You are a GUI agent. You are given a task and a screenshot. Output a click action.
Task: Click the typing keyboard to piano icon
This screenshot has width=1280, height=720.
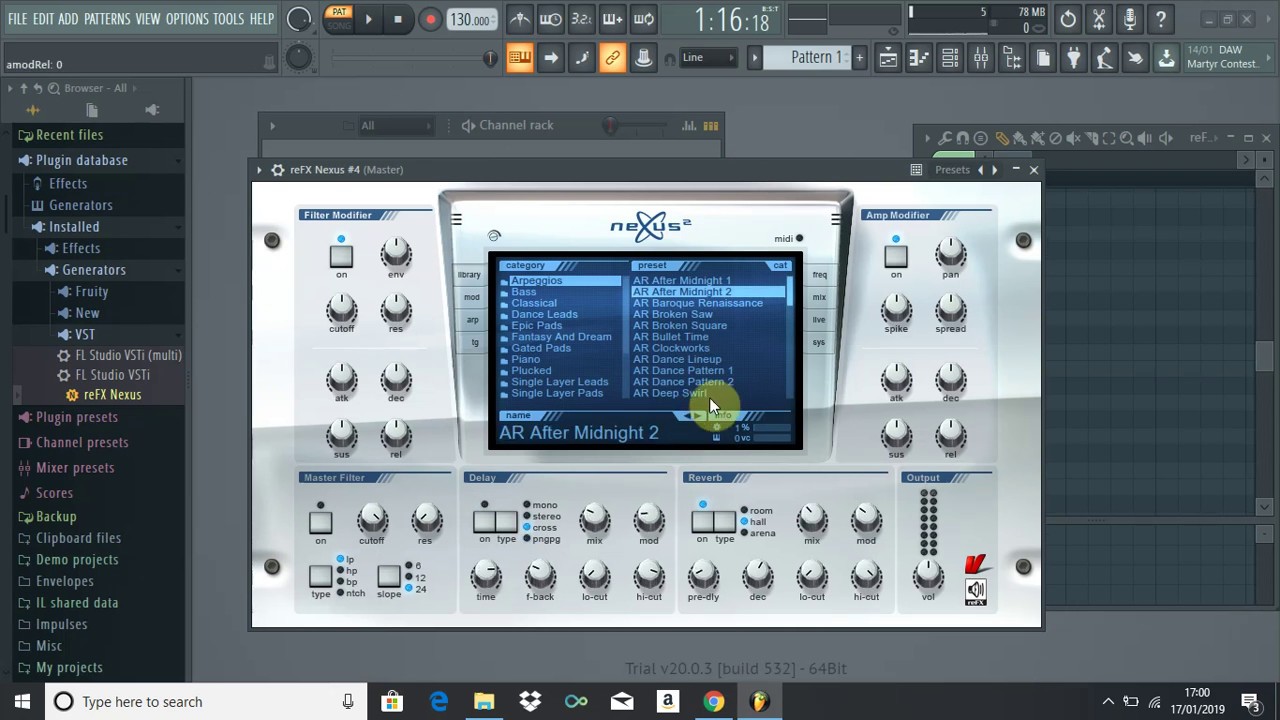pyautogui.click(x=519, y=58)
